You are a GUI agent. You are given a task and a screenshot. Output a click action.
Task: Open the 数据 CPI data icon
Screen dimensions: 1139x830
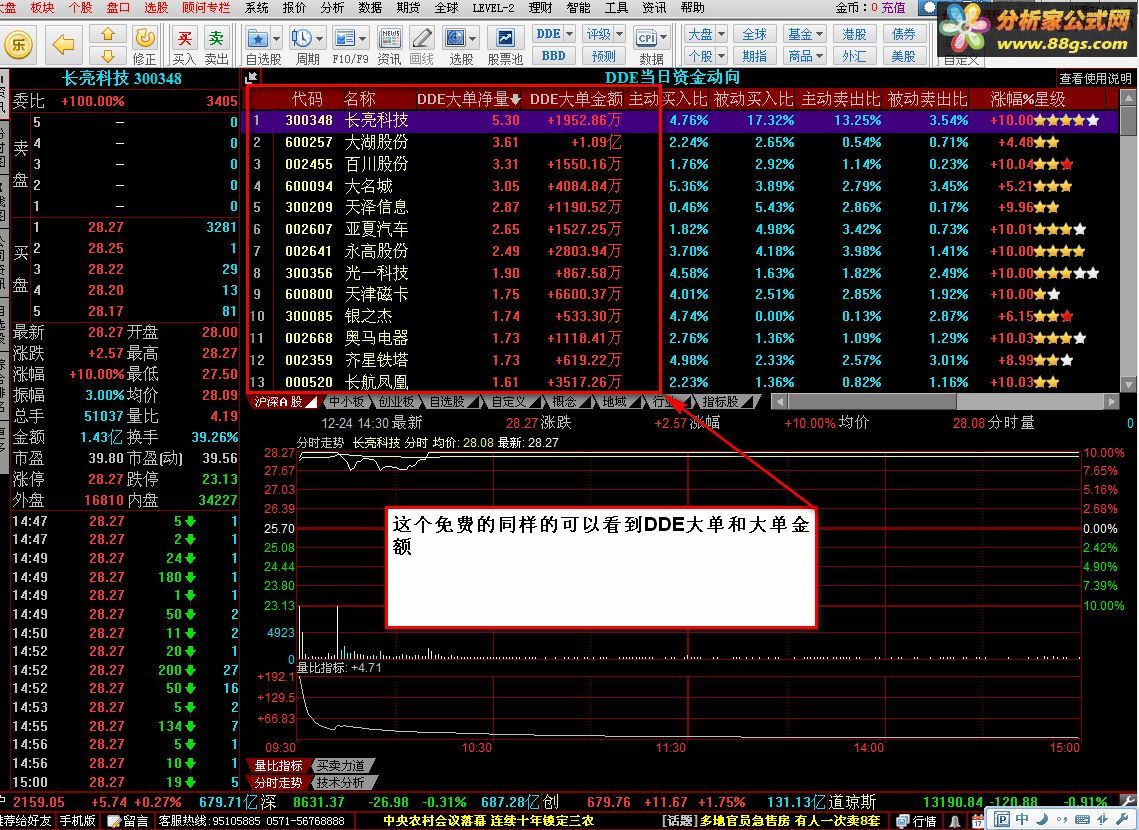coord(646,38)
